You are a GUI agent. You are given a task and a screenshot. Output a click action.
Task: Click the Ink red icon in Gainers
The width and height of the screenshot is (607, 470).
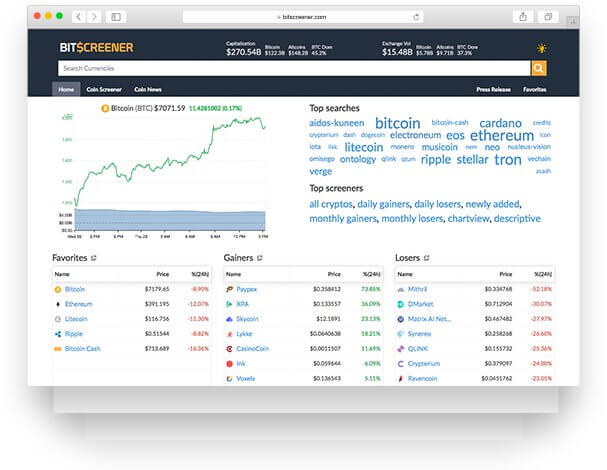click(x=229, y=364)
